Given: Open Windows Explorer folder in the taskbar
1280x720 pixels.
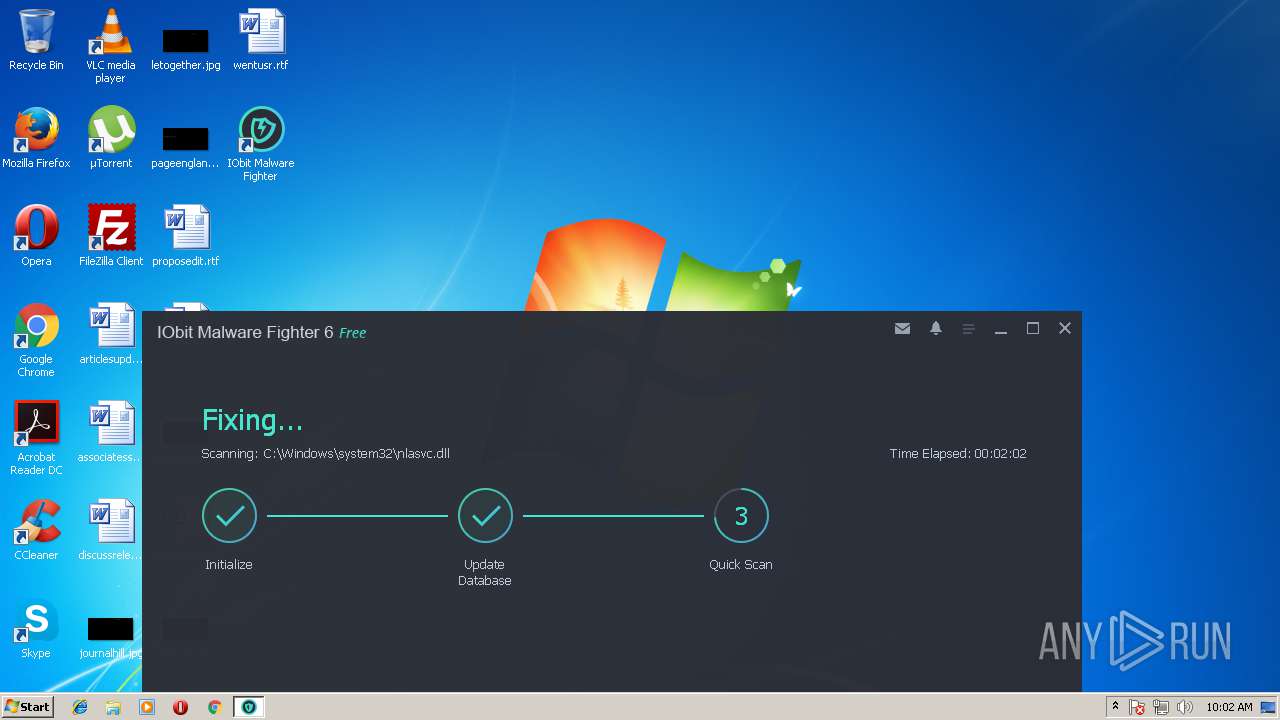Looking at the screenshot, I should pos(113,707).
